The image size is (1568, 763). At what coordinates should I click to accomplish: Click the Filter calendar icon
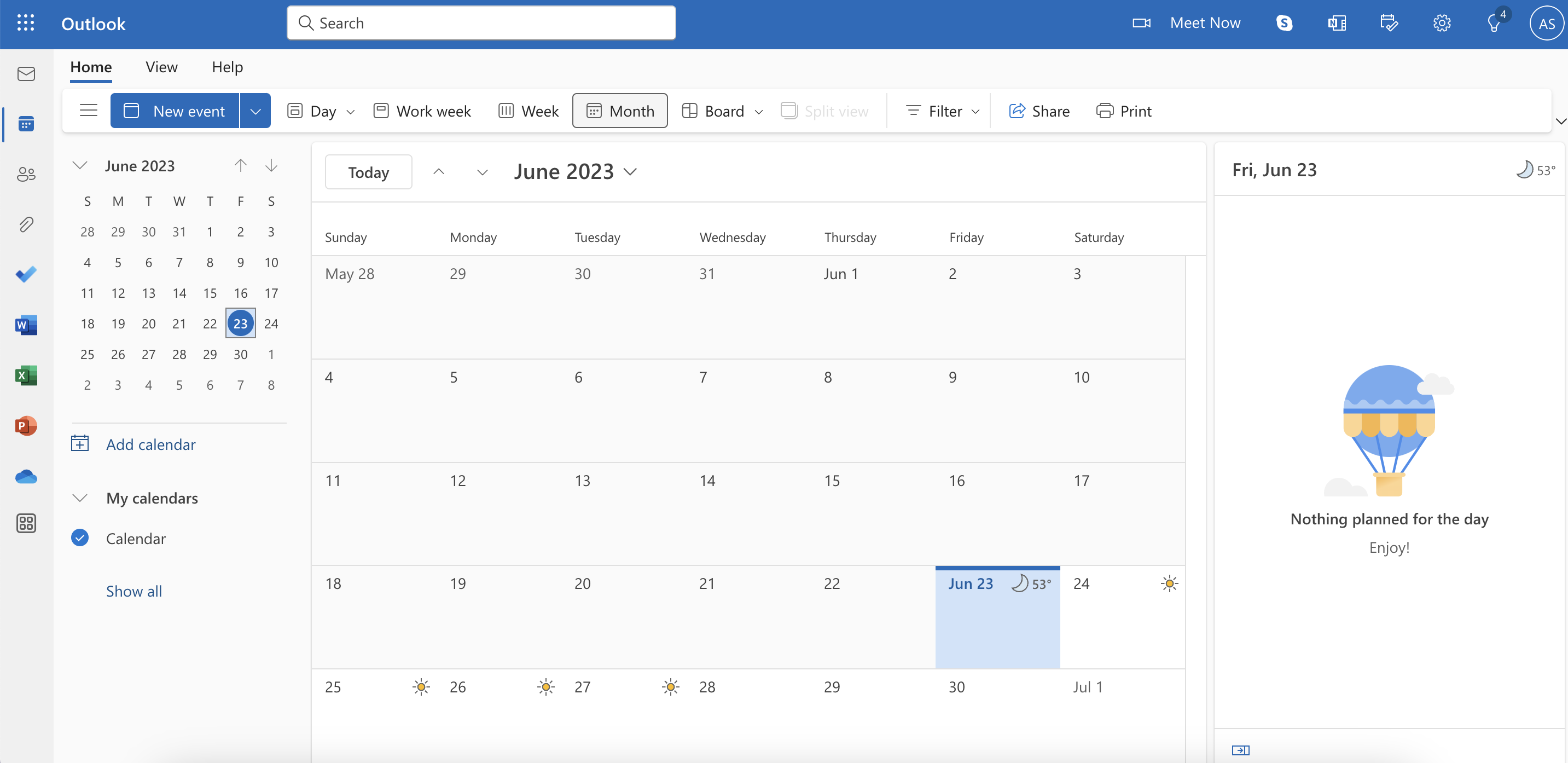click(912, 110)
